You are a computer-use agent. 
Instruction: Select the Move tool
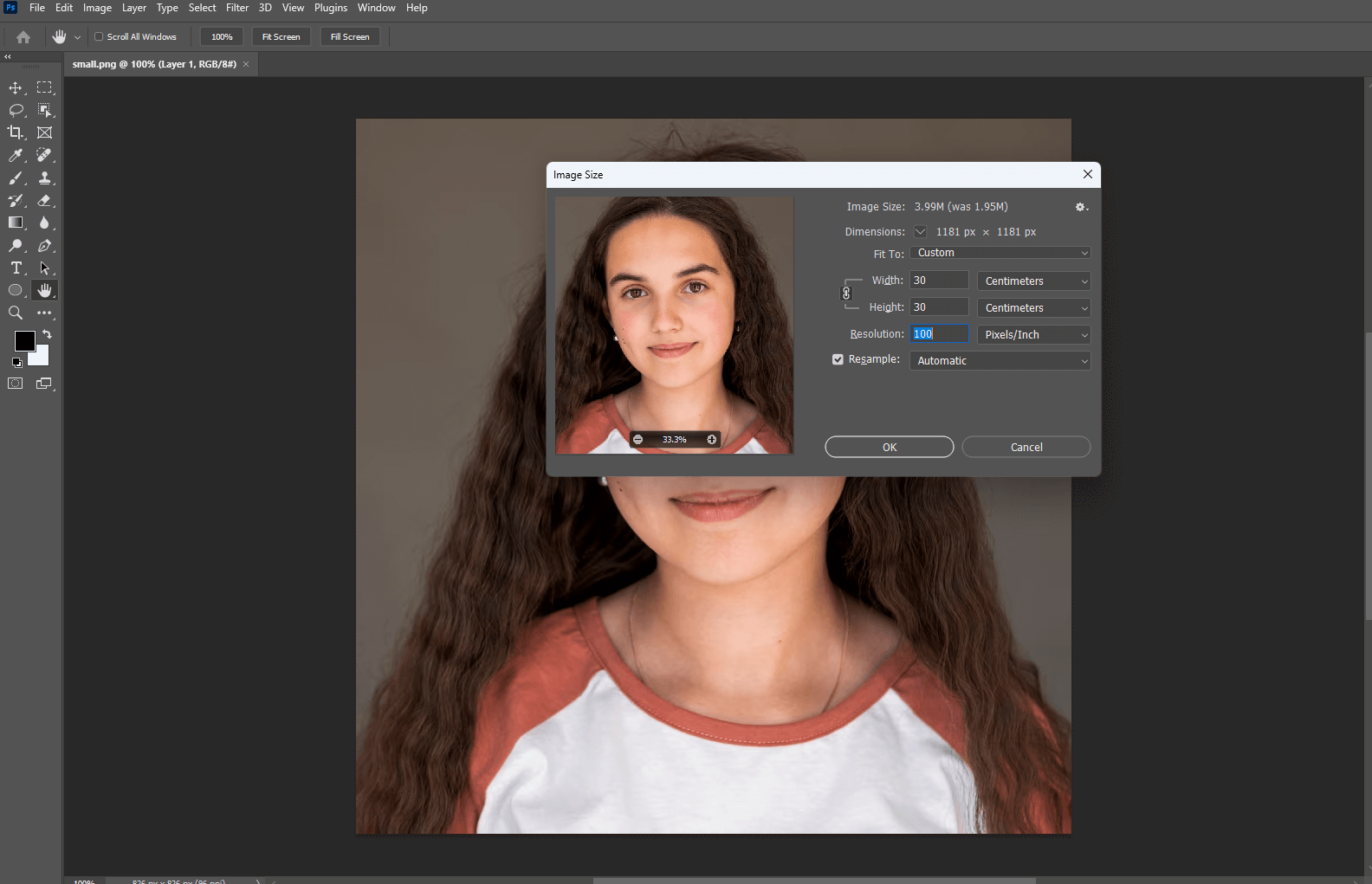[x=16, y=88]
